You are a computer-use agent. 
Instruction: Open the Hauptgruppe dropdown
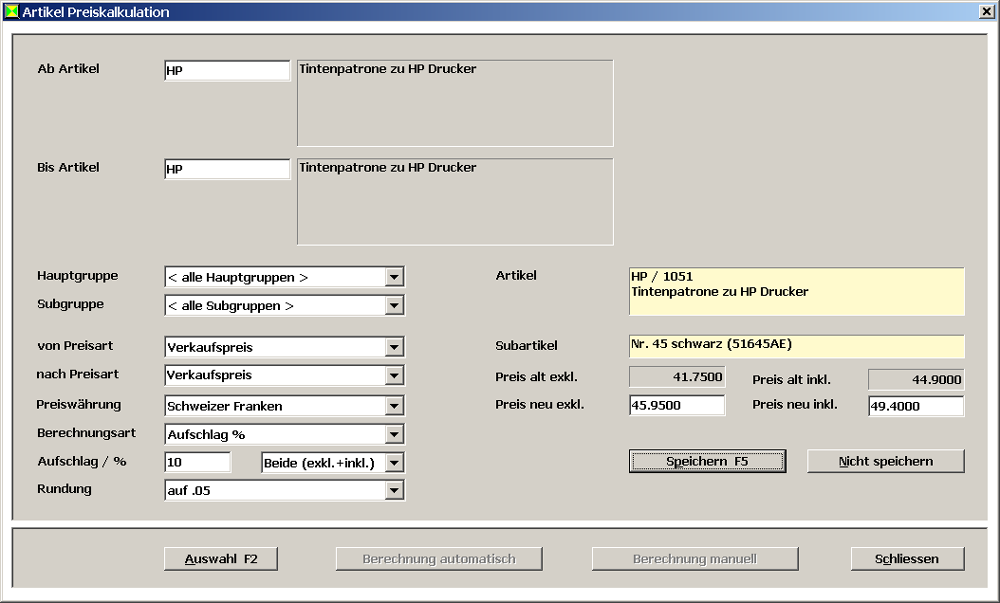coord(394,277)
